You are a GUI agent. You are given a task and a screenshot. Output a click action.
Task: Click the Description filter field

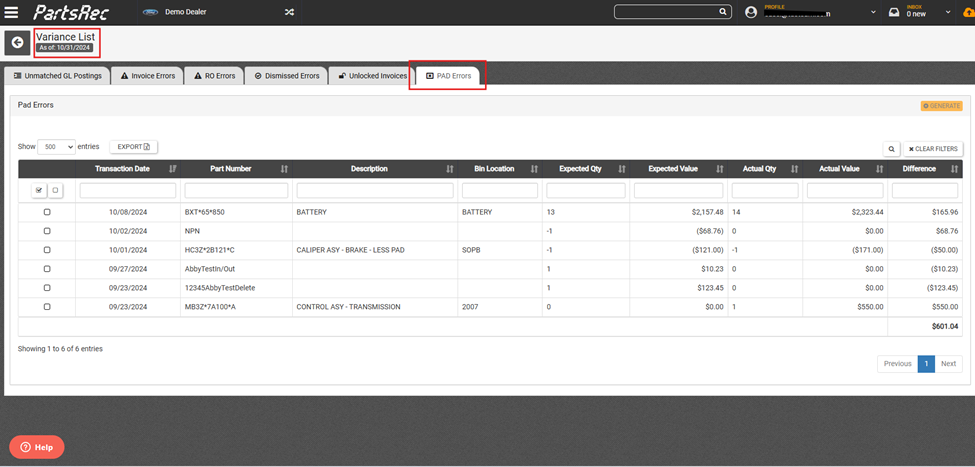click(x=374, y=190)
